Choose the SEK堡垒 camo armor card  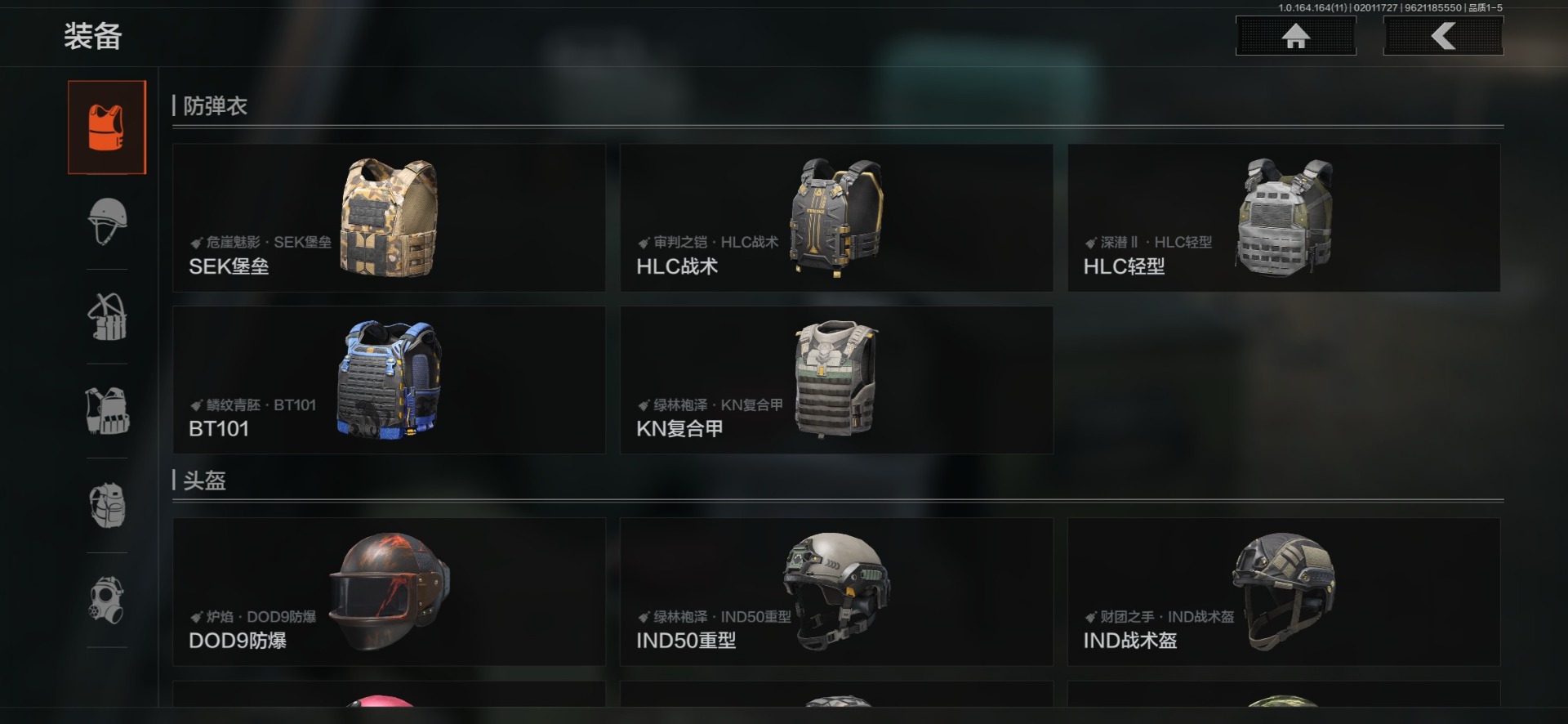coord(389,218)
